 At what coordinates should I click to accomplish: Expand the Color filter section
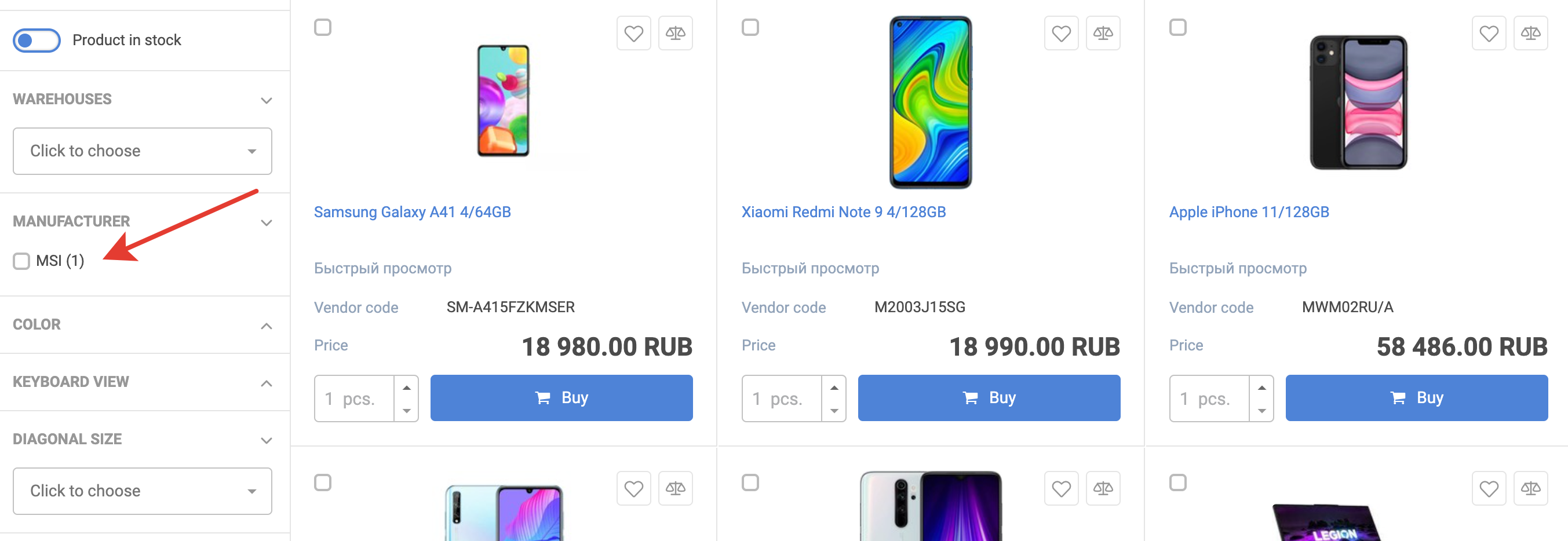click(266, 326)
